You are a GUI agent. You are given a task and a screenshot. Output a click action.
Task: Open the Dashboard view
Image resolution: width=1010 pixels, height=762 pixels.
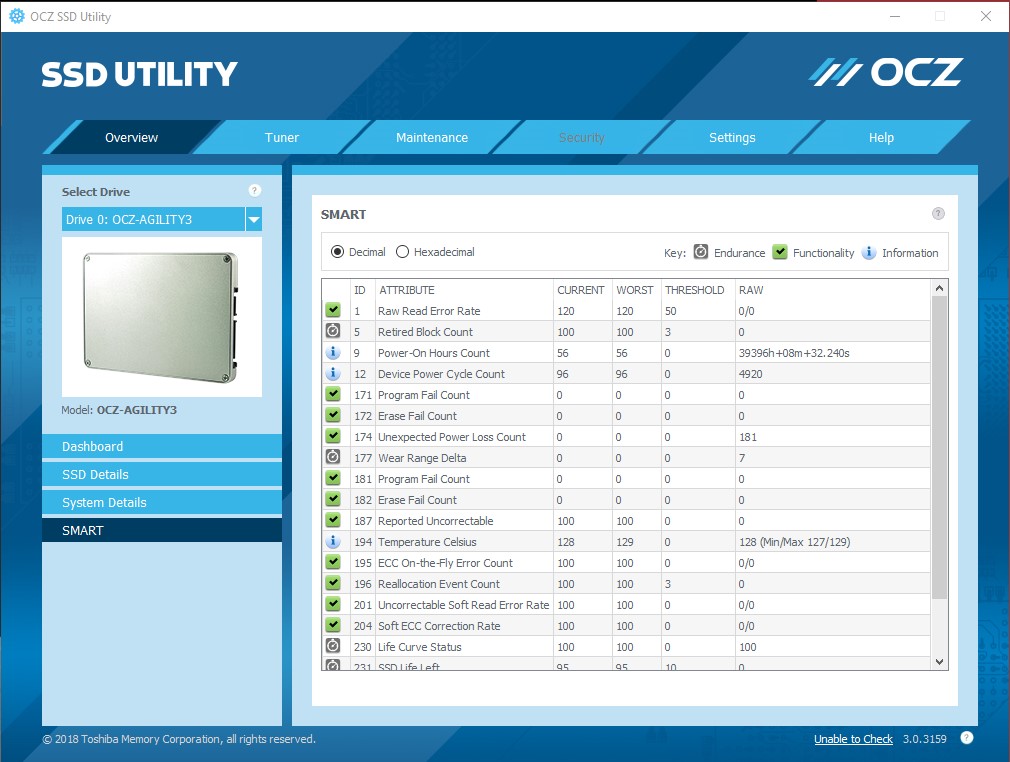[x=161, y=446]
